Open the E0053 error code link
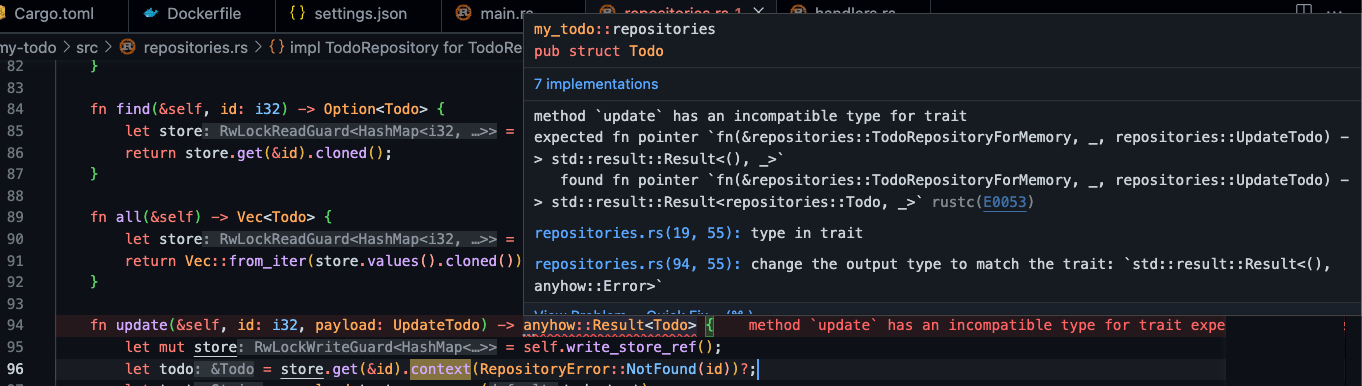Viewport: 1362px width, 386px height. (1005, 202)
